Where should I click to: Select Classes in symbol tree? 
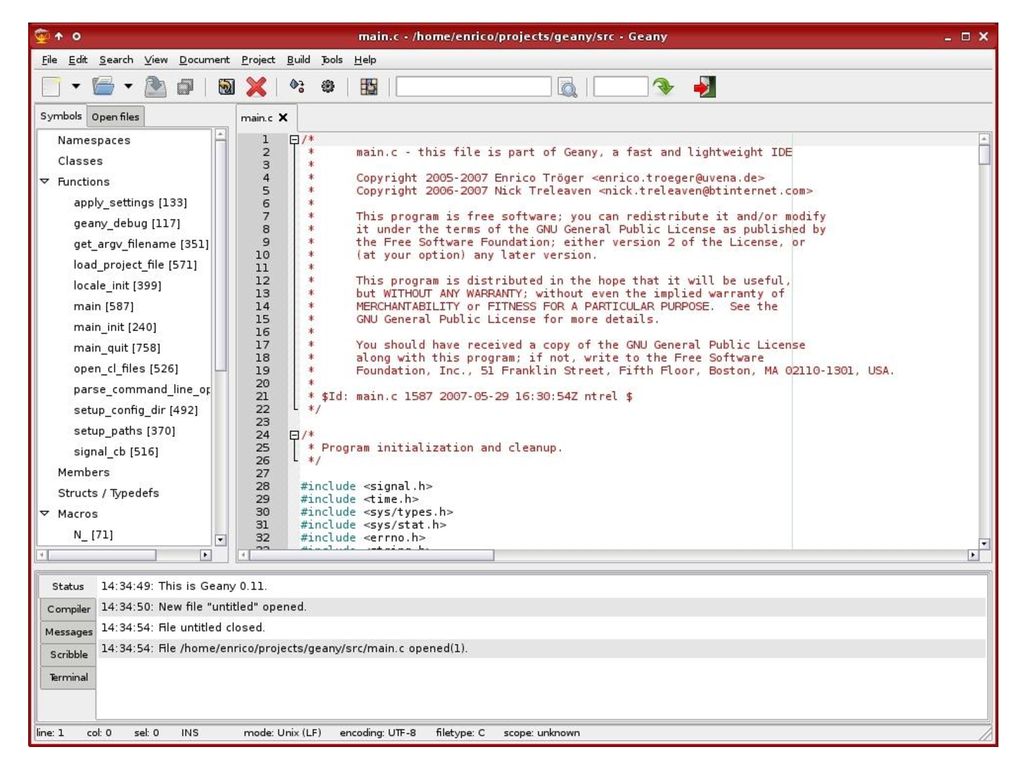[x=80, y=161]
